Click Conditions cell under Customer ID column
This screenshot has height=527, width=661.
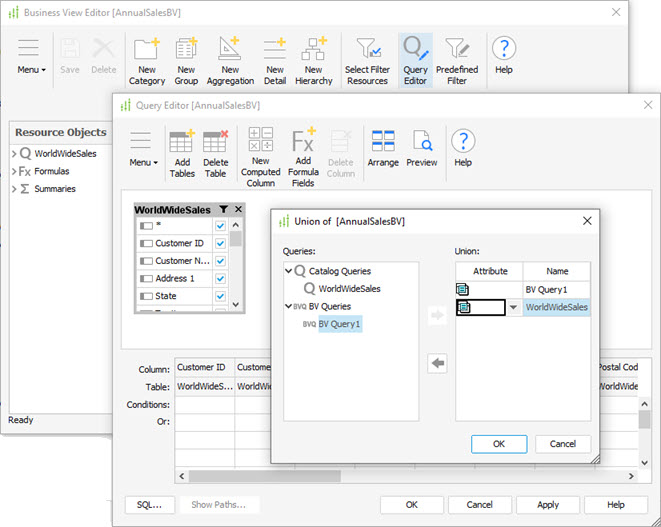pos(205,405)
